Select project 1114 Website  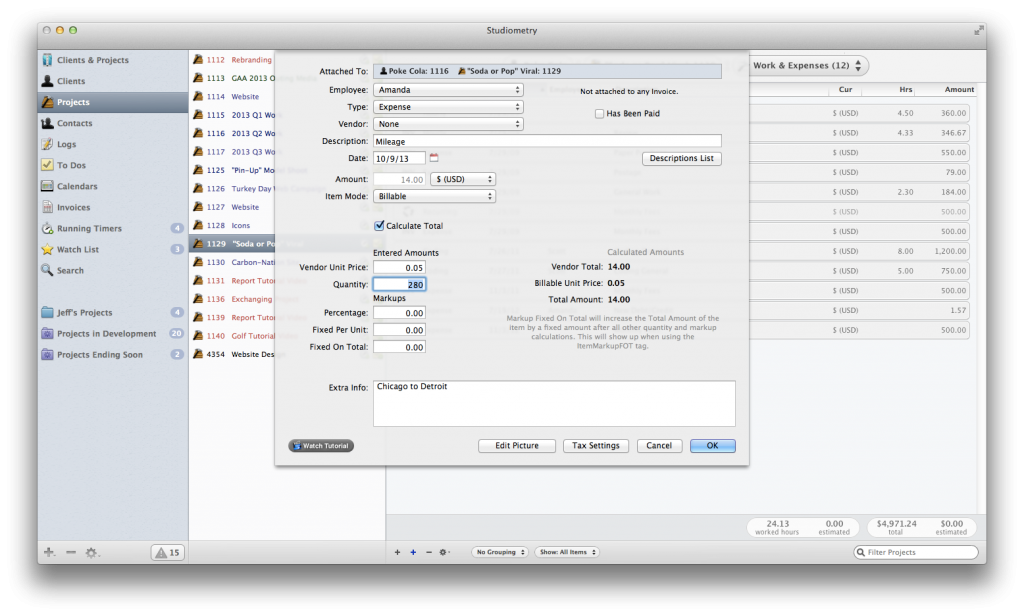tap(233, 96)
